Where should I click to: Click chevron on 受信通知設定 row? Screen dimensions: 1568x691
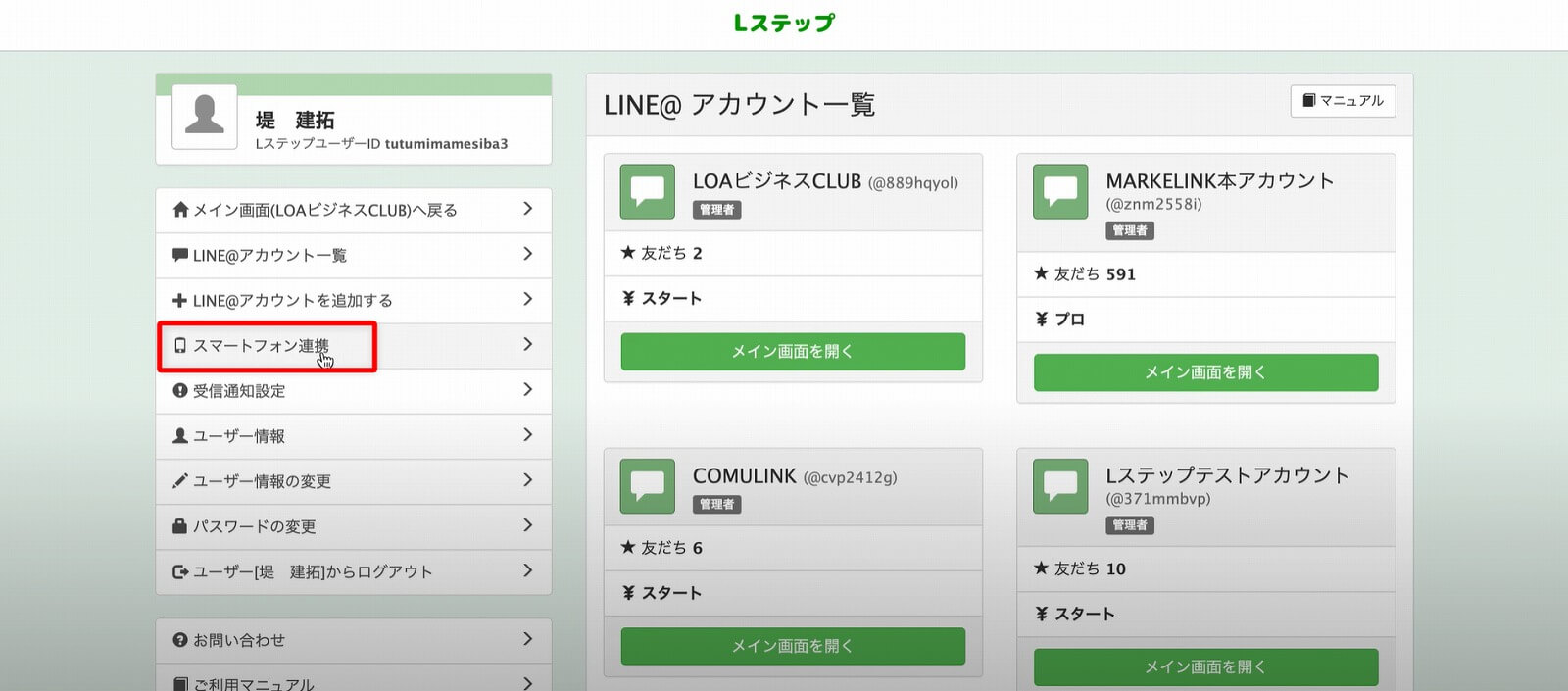tap(528, 389)
